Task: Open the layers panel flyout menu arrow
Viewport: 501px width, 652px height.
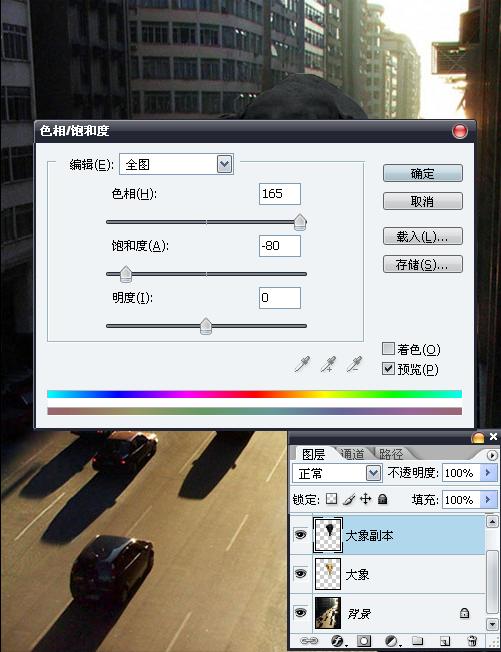Action: pyautogui.click(x=492, y=455)
